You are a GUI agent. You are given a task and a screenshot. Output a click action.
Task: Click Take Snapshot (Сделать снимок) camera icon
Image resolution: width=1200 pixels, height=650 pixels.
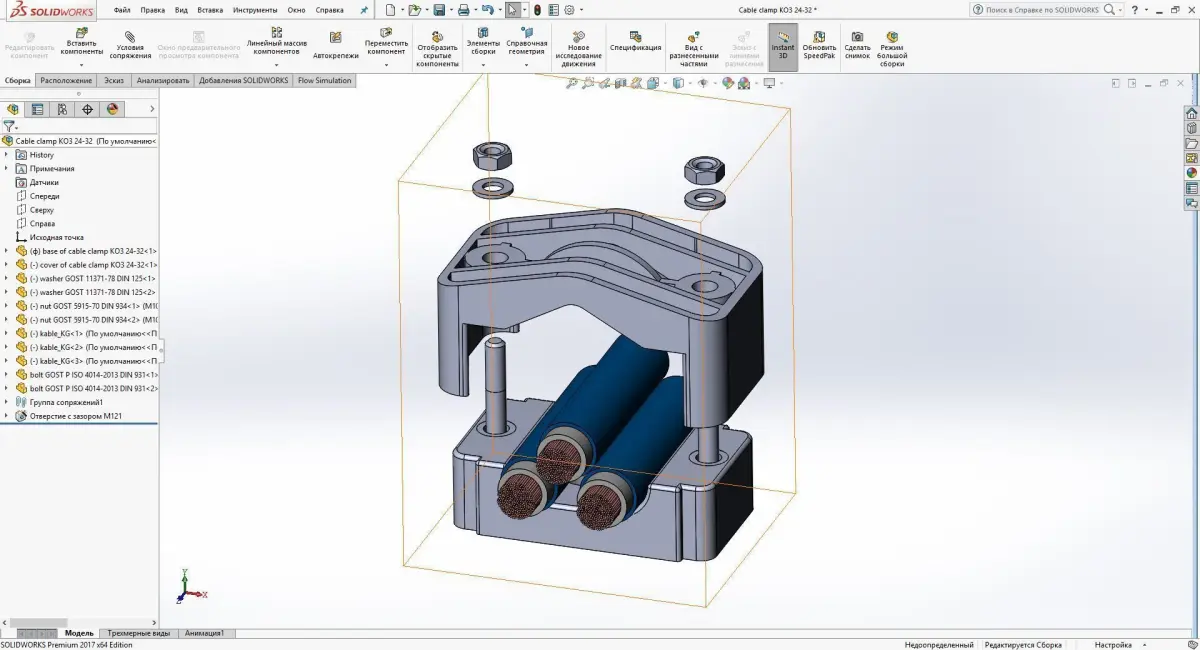click(x=857, y=36)
